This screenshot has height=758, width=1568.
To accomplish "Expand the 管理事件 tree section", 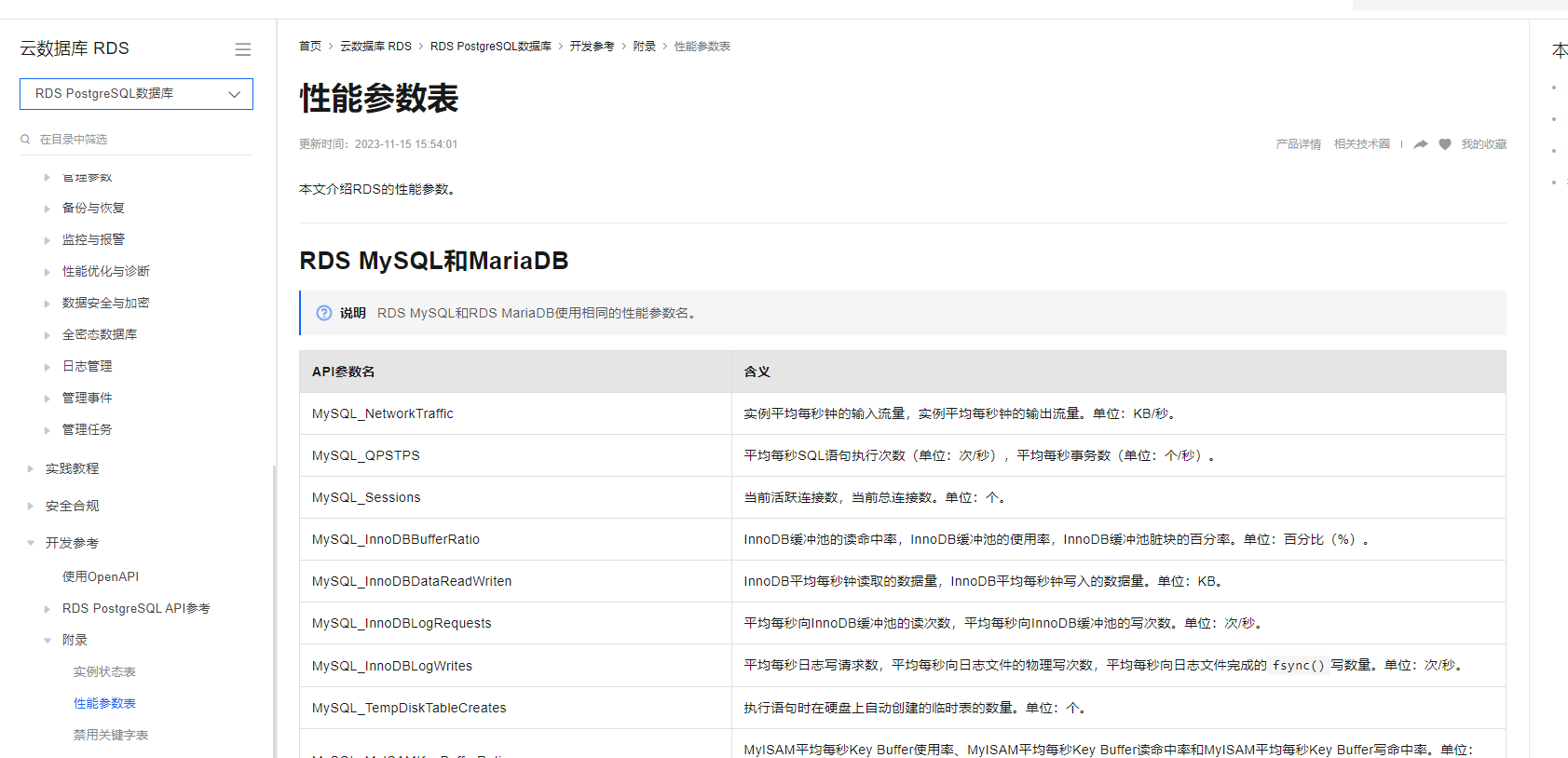I will (x=48, y=399).
